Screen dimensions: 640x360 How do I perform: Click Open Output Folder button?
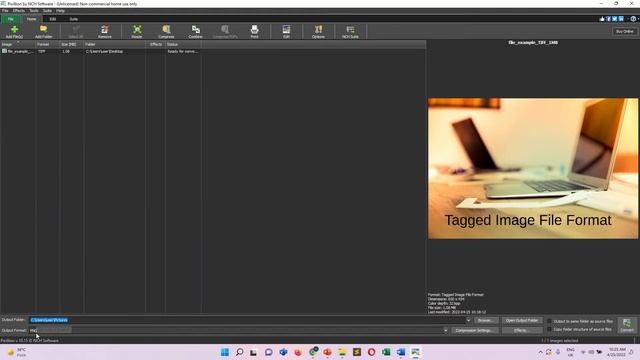click(522, 320)
